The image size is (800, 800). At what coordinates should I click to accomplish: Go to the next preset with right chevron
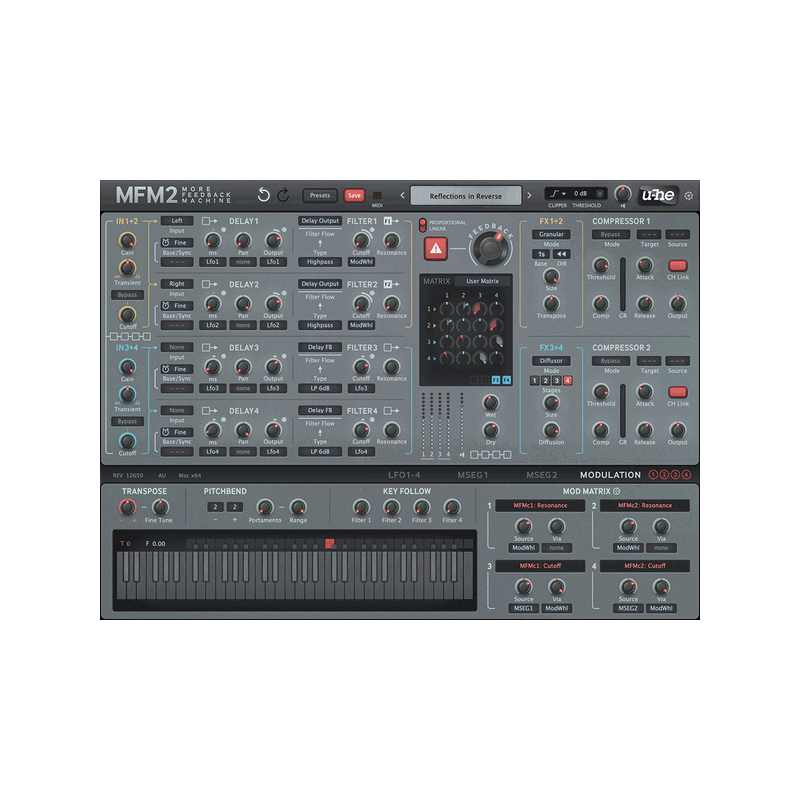click(x=529, y=195)
